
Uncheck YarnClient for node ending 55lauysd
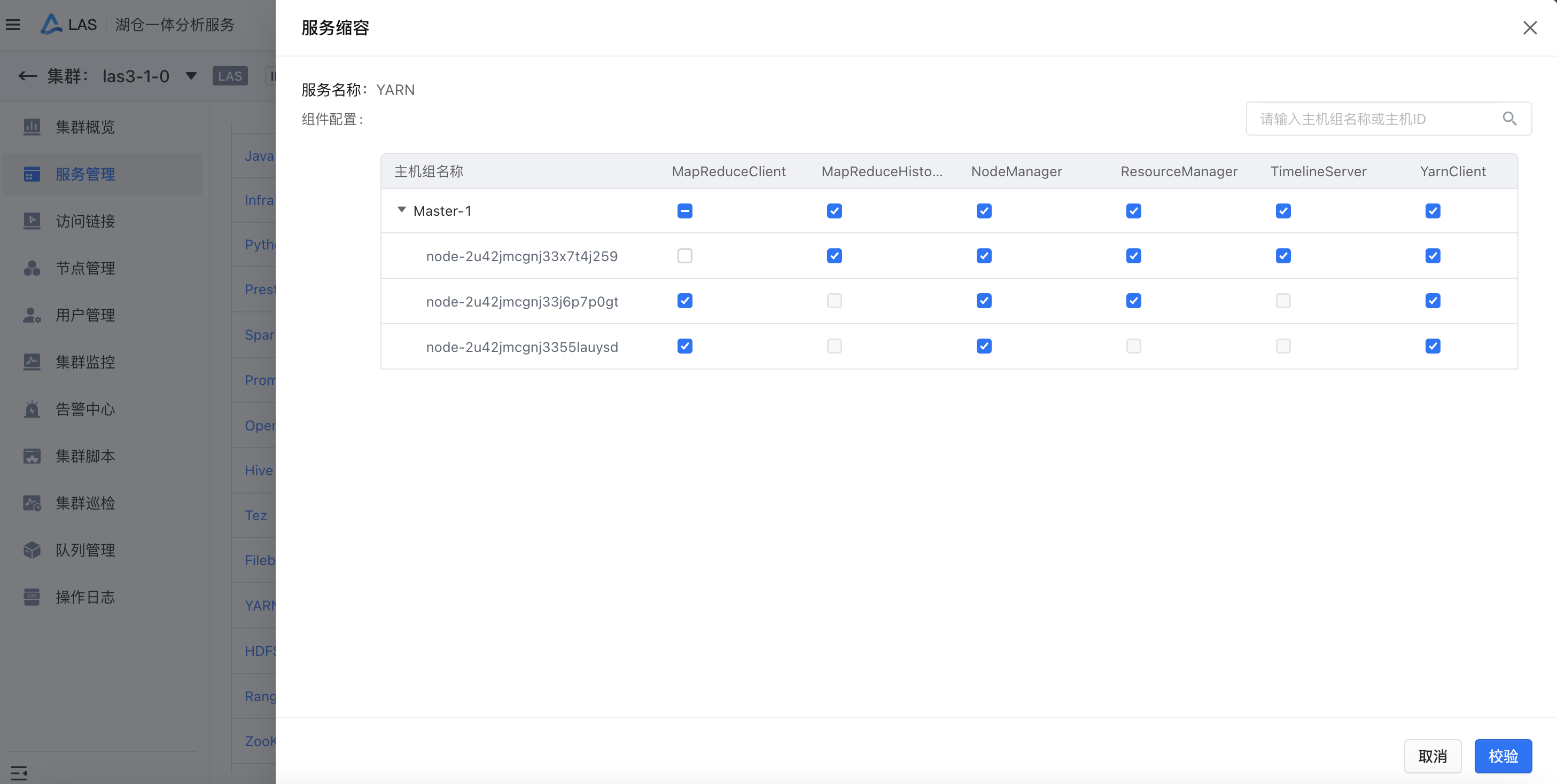point(1433,346)
